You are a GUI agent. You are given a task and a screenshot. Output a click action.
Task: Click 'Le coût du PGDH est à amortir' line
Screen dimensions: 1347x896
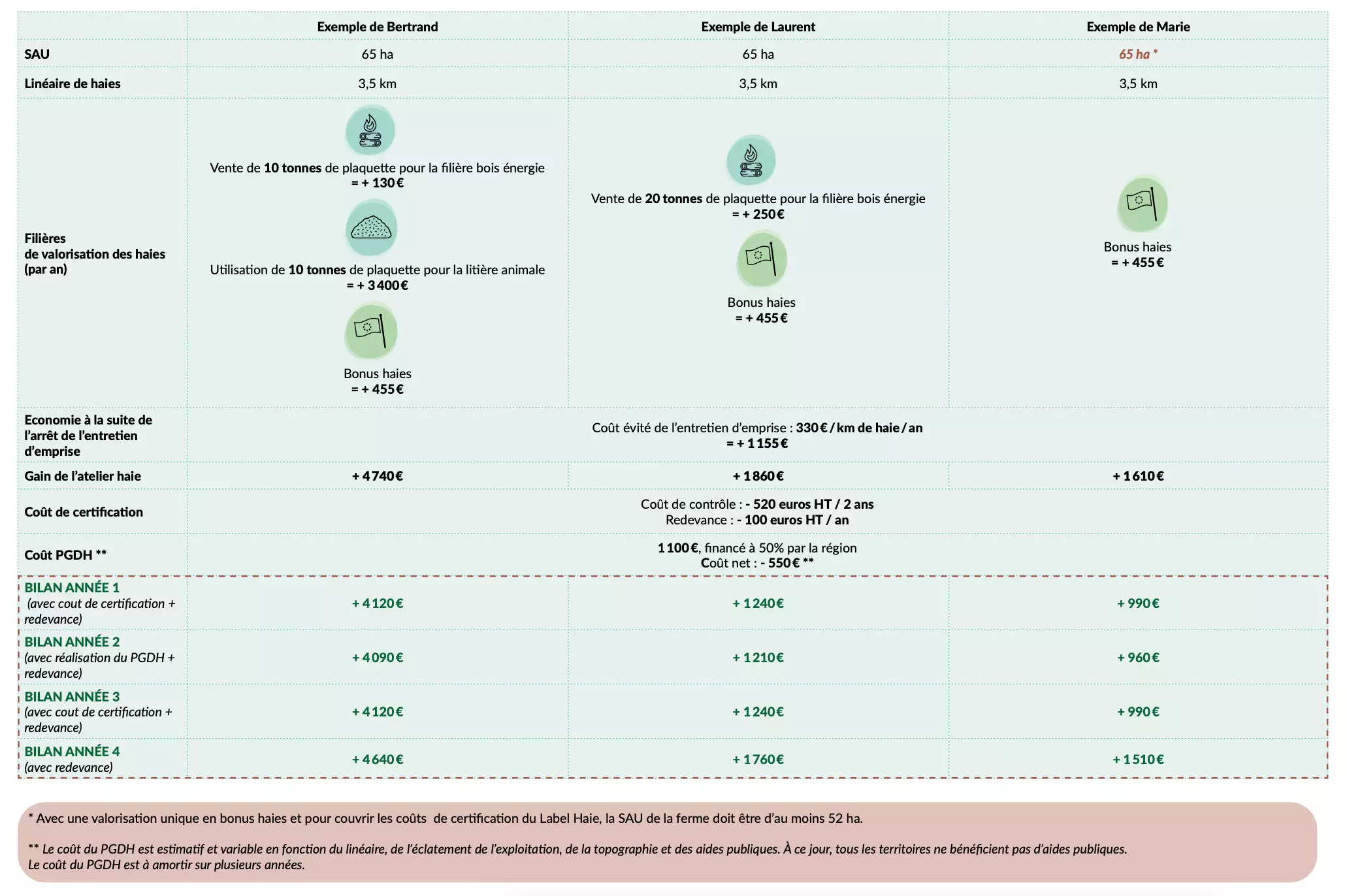[166, 865]
